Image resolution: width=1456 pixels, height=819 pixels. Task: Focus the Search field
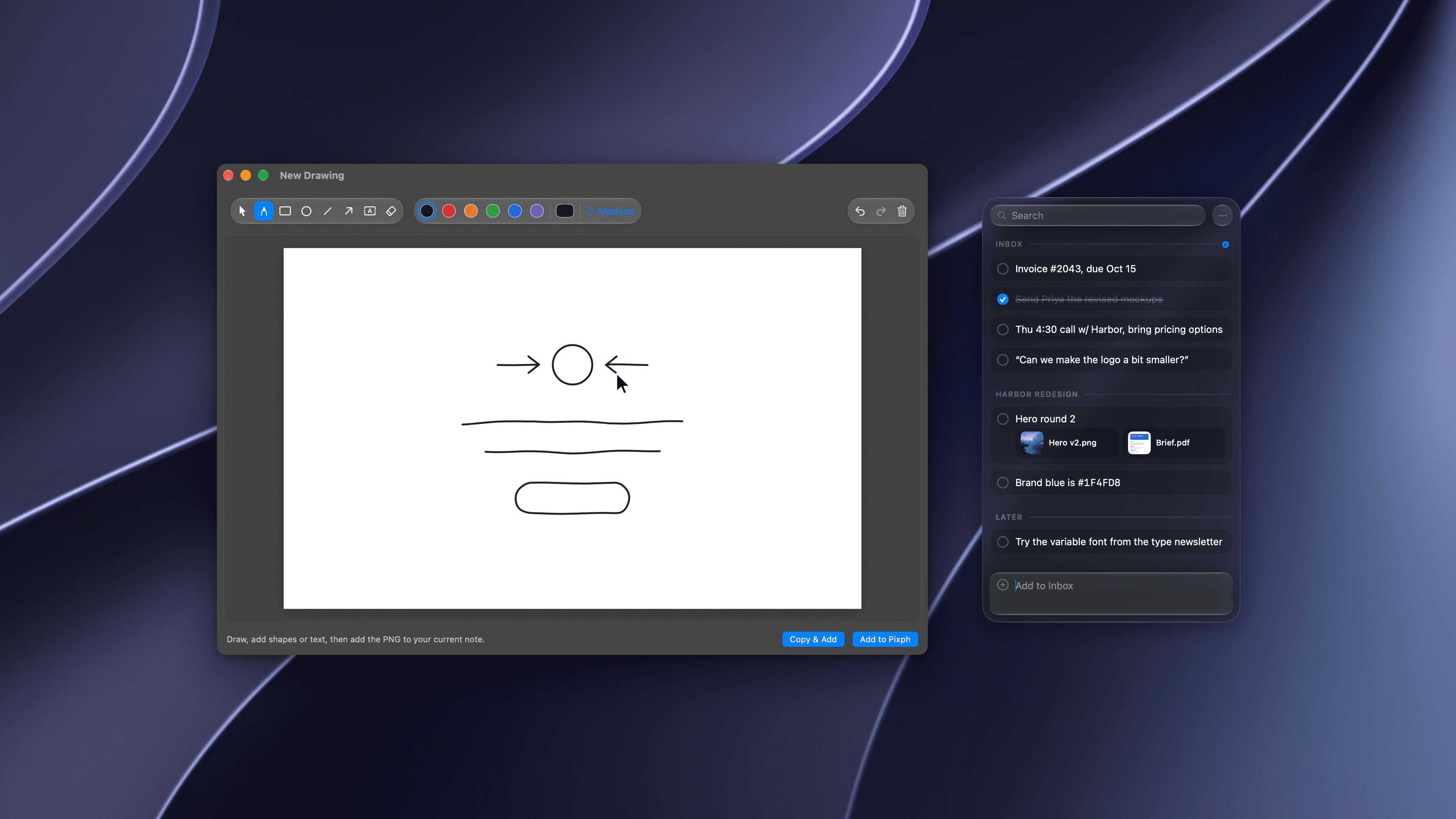click(x=1097, y=215)
